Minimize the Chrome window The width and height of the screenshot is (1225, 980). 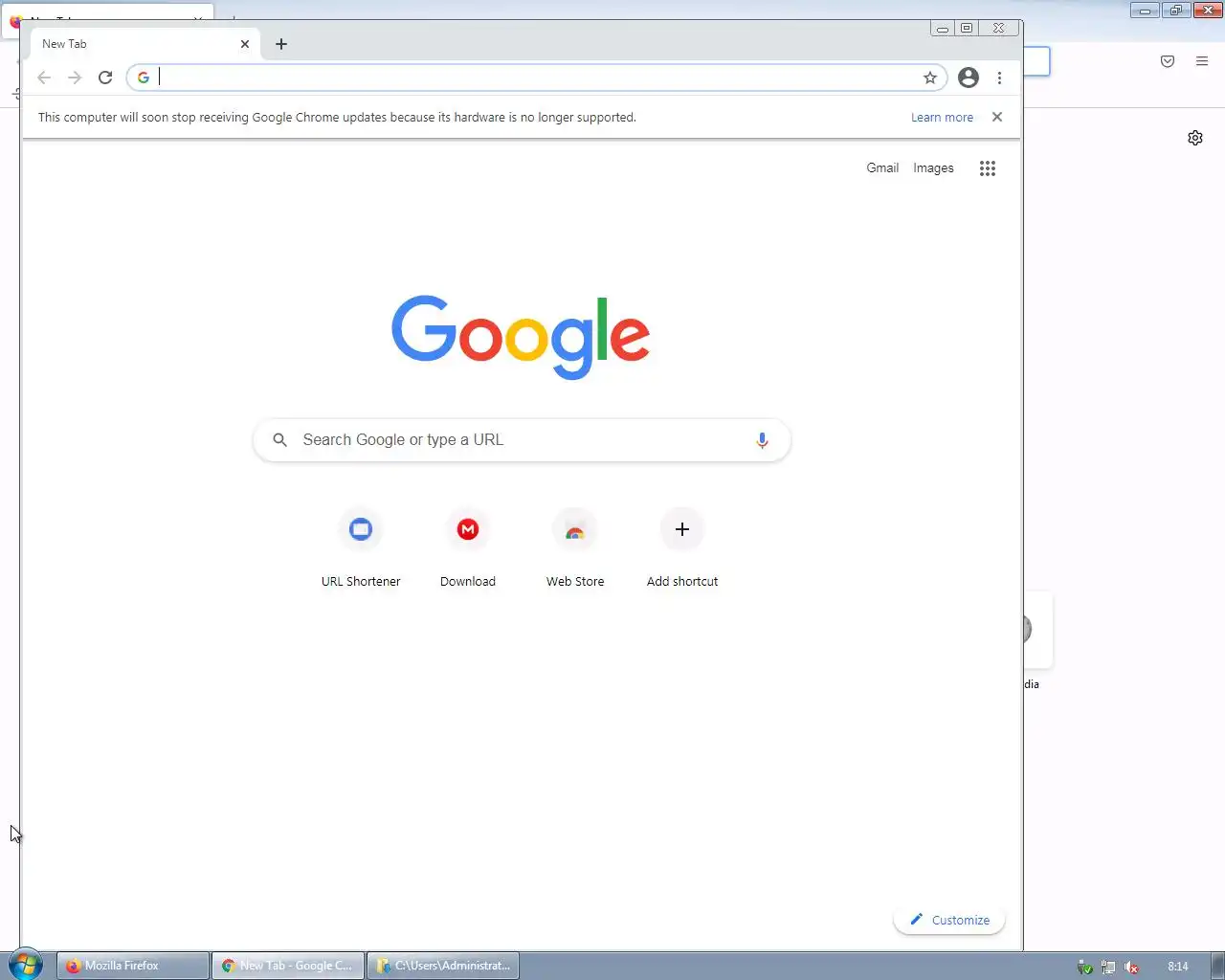943,29
